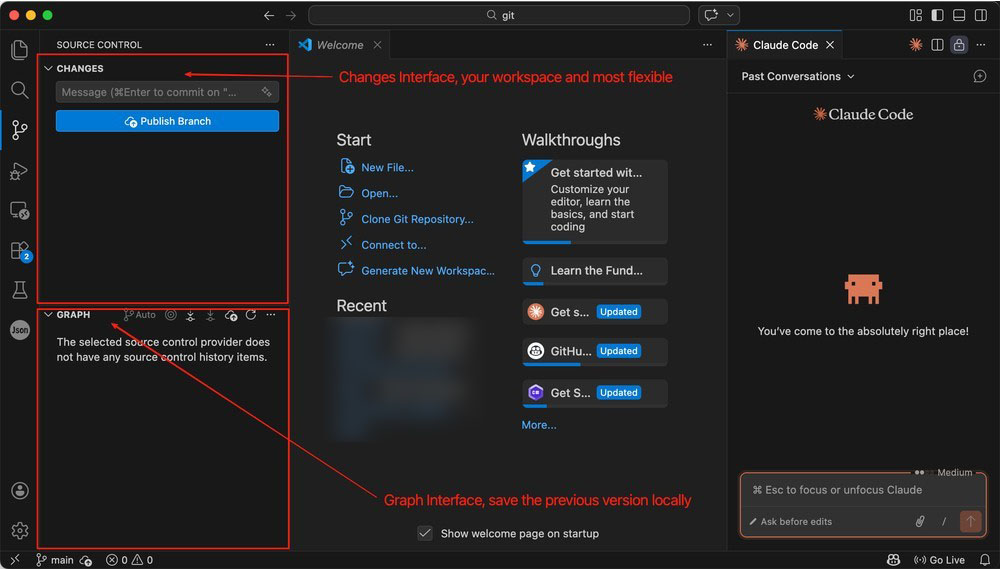
Task: Refresh the Graph view
Action: [x=251, y=314]
